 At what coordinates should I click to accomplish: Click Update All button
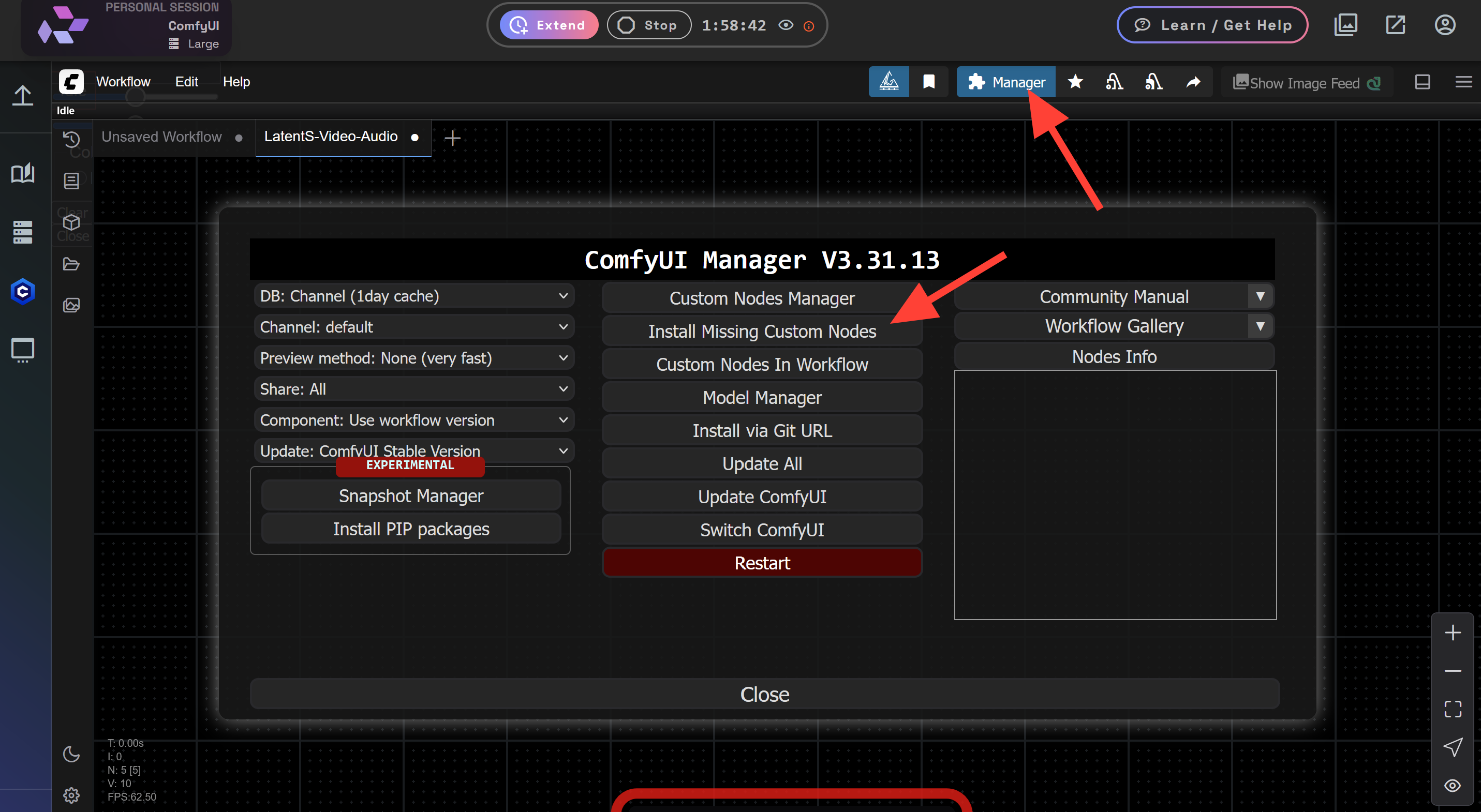(x=762, y=464)
